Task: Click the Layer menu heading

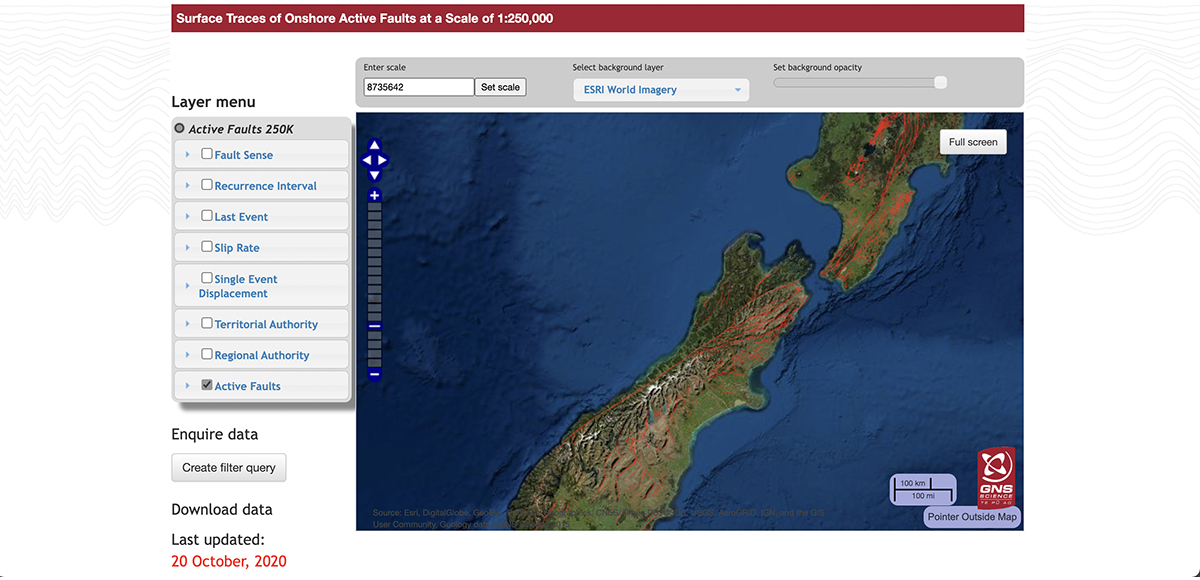Action: (x=213, y=102)
